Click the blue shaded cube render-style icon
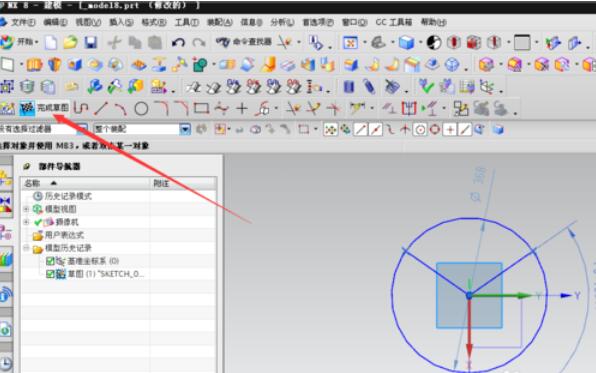This screenshot has width=596, height=373. (406, 43)
